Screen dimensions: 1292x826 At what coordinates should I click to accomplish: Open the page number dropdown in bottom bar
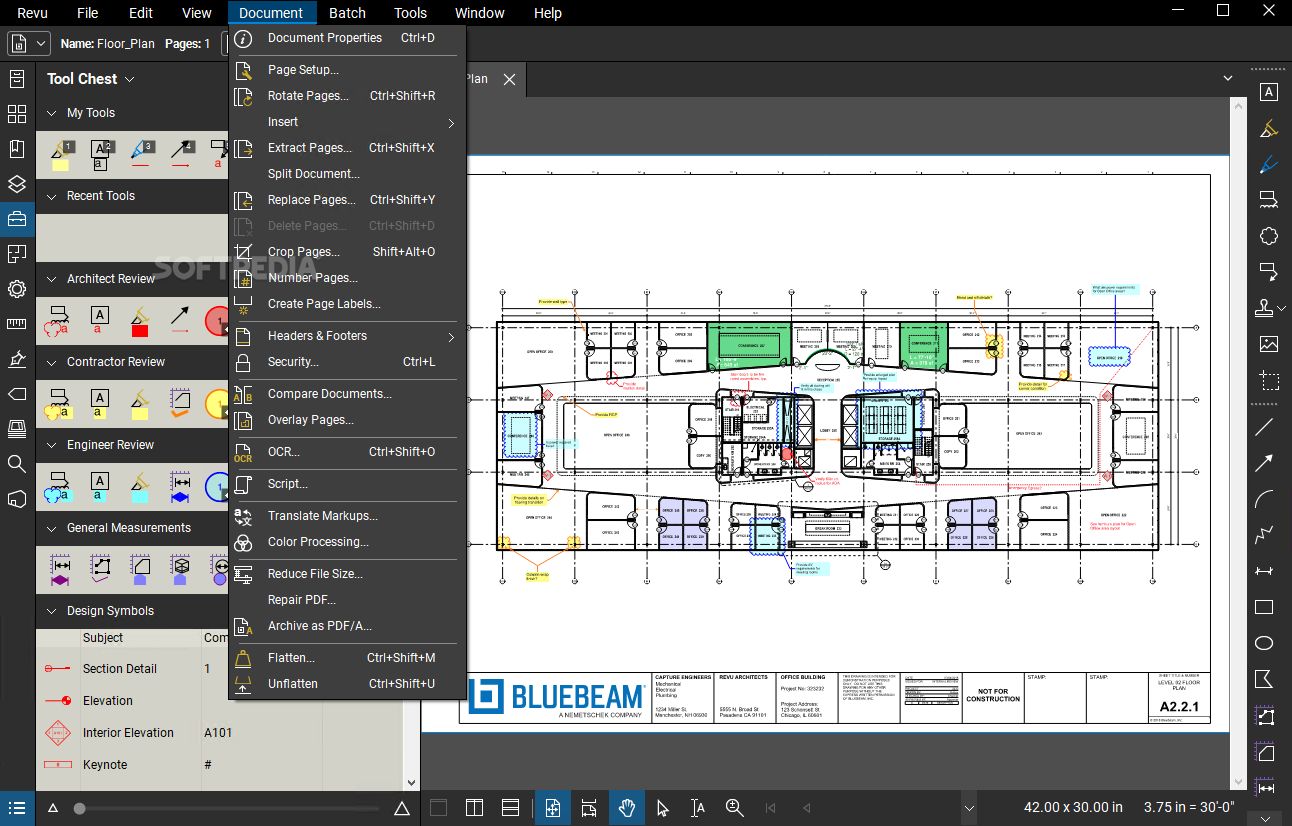968,808
